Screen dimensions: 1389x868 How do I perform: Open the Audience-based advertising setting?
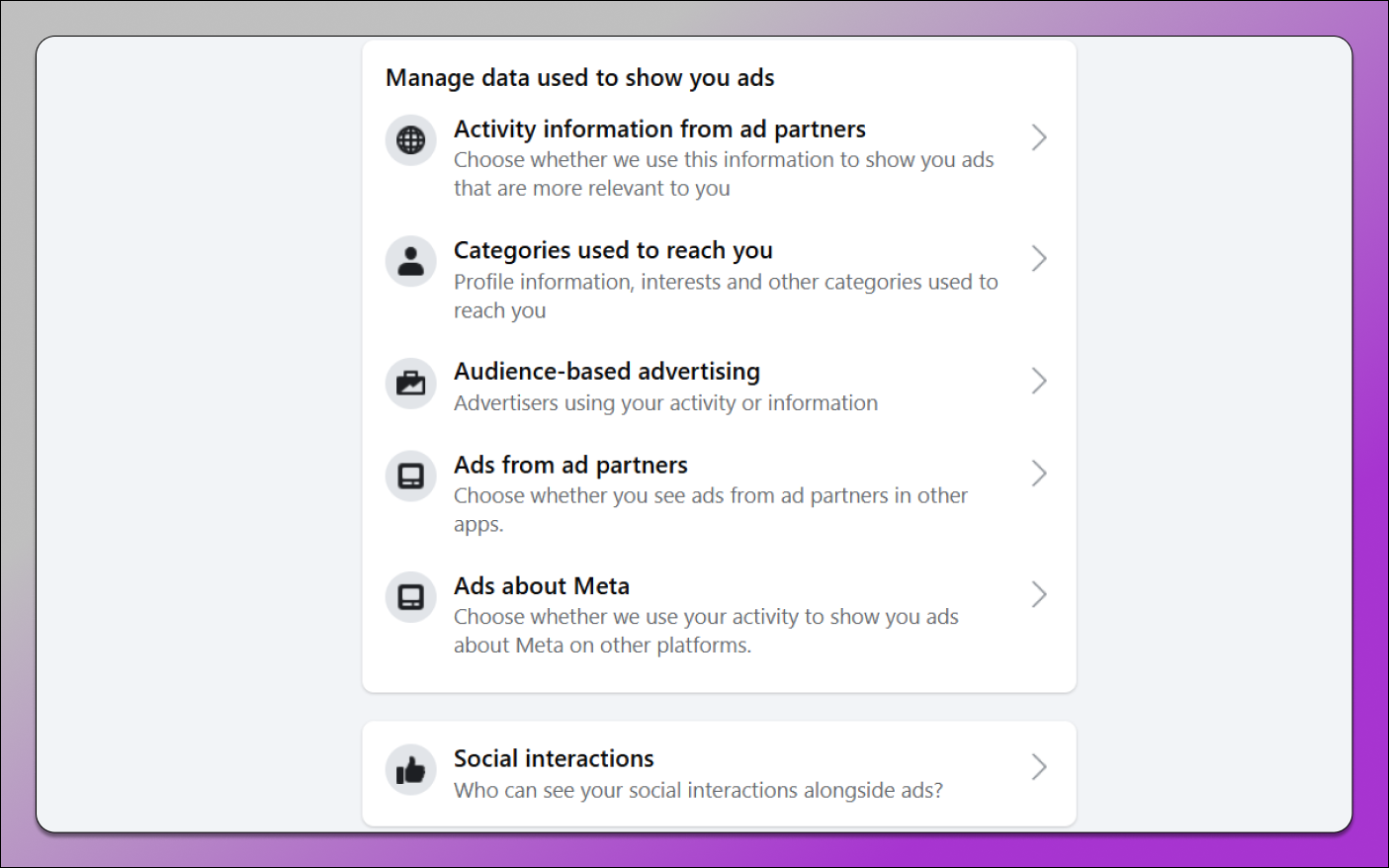click(x=607, y=372)
